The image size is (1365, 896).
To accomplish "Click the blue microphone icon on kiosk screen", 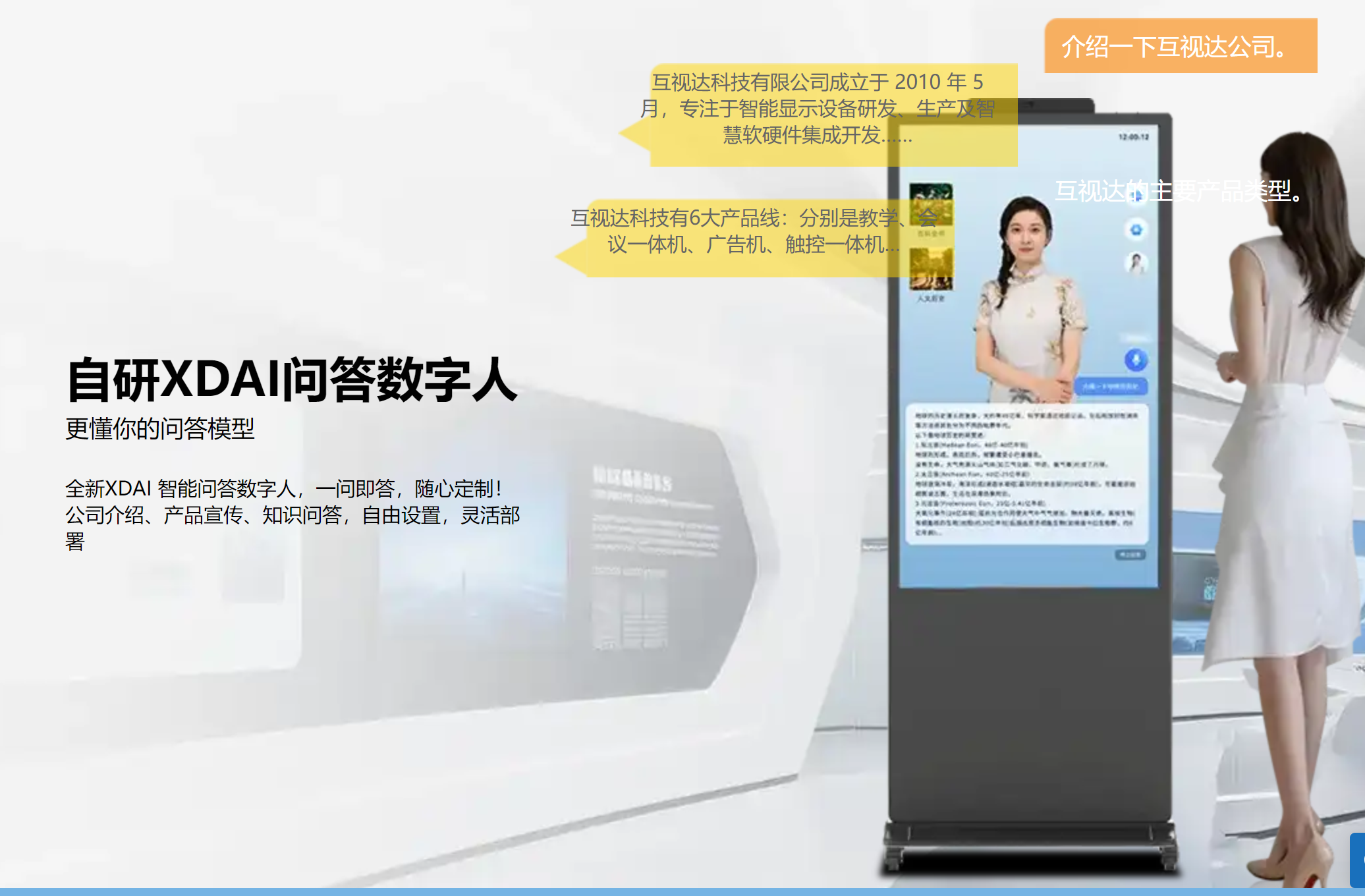I will [x=1135, y=360].
